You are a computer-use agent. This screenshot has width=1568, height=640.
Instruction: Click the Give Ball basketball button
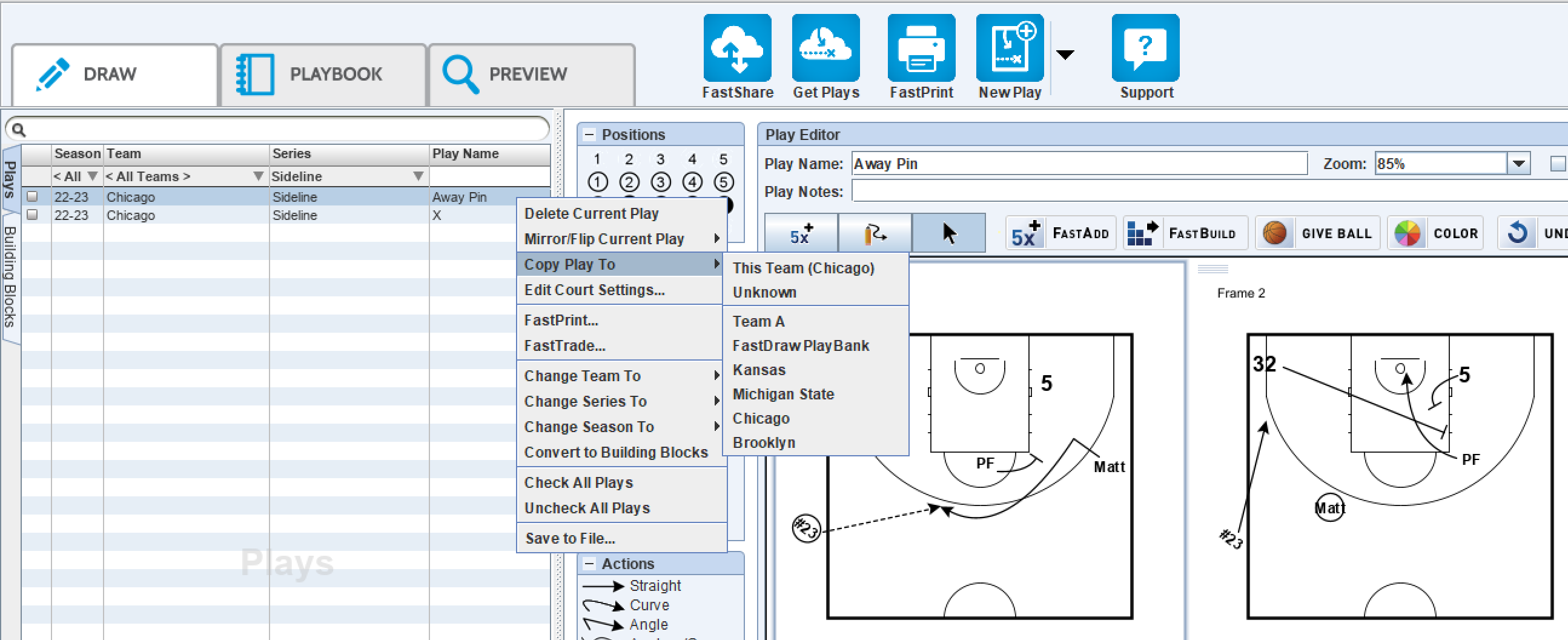point(1318,233)
